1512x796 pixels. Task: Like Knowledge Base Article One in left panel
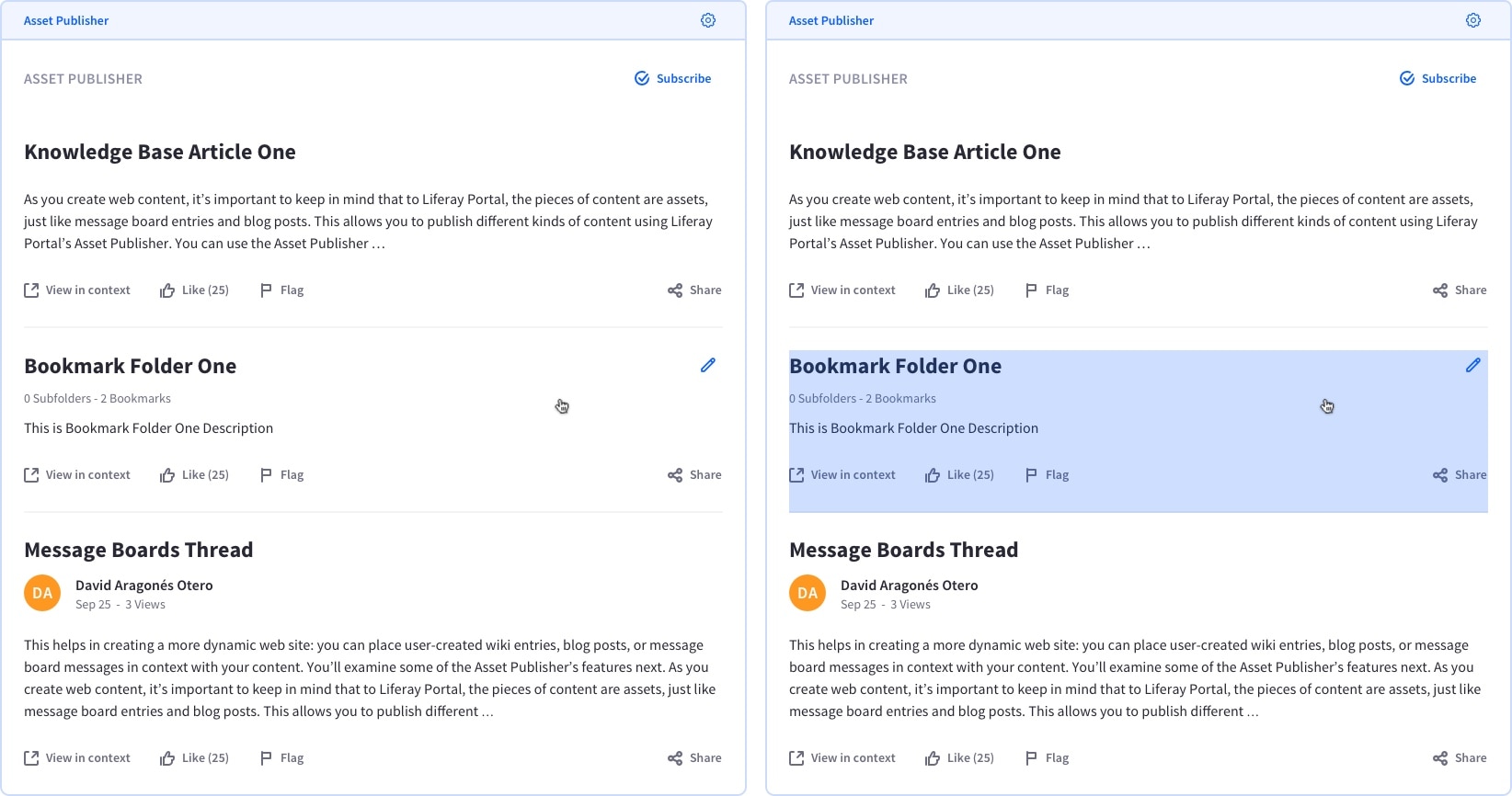(194, 290)
